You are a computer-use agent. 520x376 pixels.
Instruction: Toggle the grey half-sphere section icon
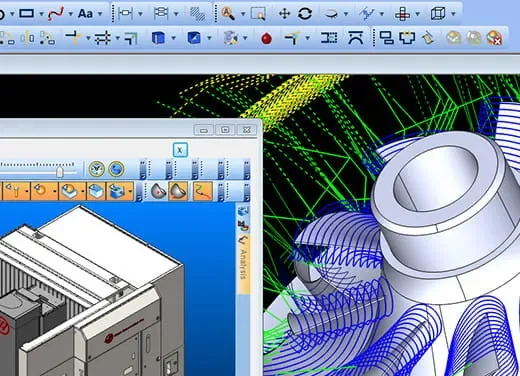158,191
